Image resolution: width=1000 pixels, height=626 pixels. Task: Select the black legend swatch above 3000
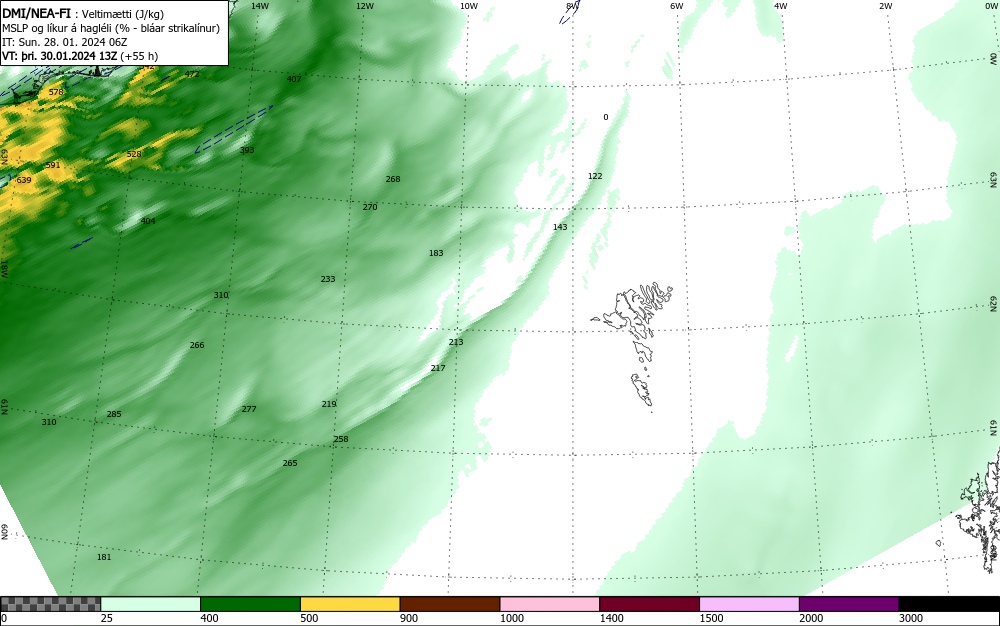tap(949, 604)
